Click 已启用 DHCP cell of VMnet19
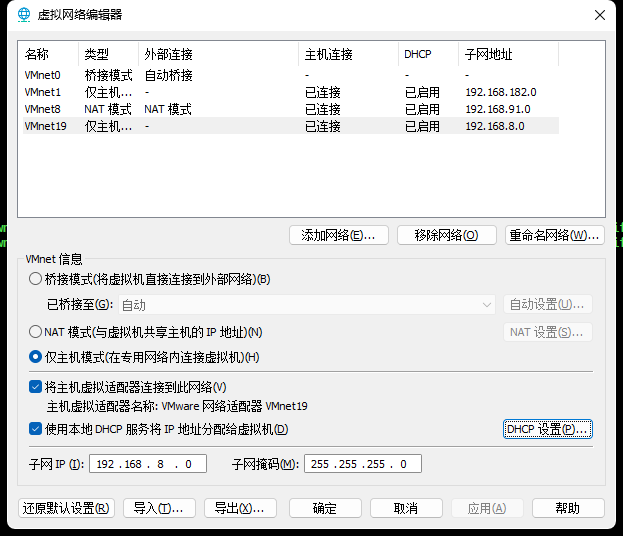623x536 pixels. 422,126
